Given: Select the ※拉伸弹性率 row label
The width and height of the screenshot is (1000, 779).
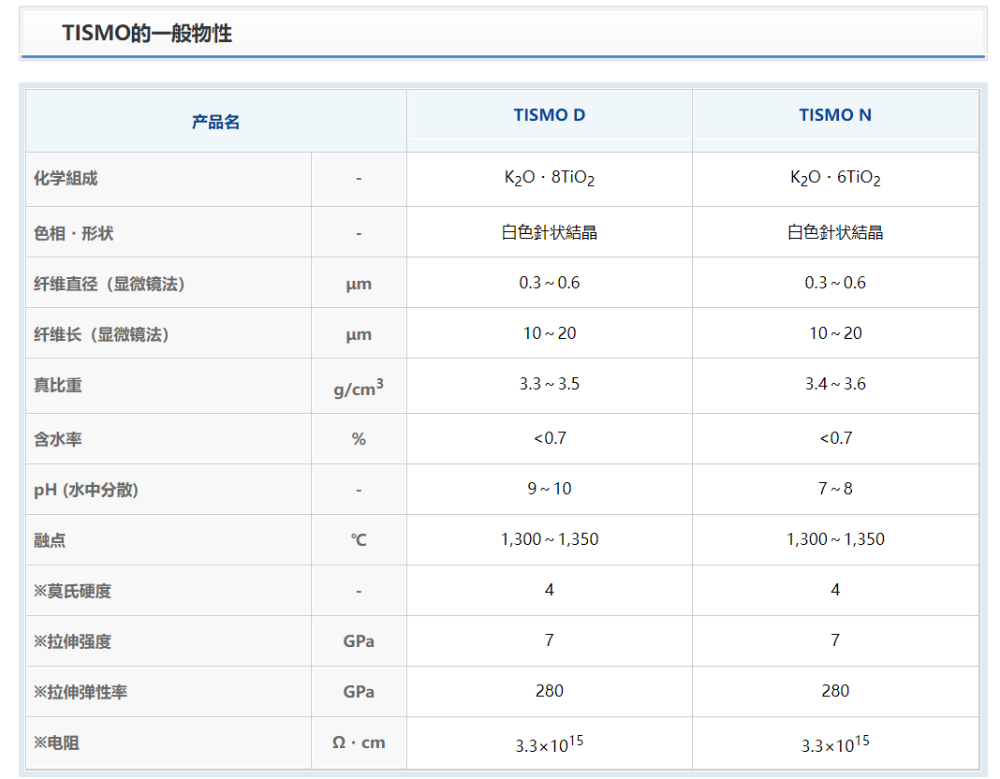Looking at the screenshot, I should pos(80,692).
